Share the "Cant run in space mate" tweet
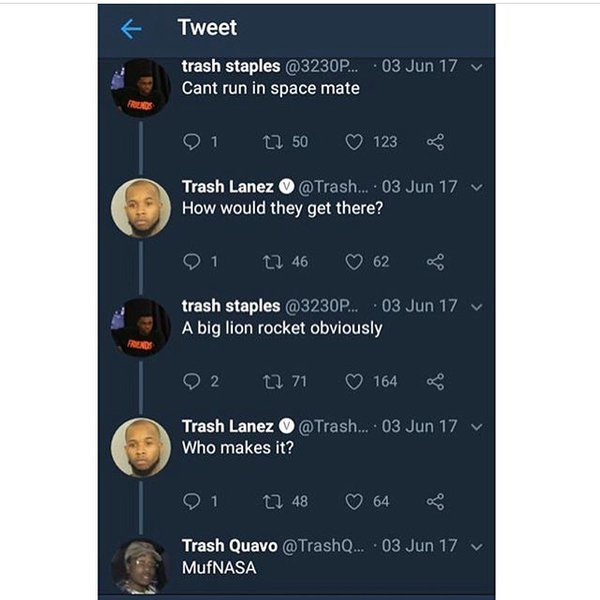 click(435, 142)
